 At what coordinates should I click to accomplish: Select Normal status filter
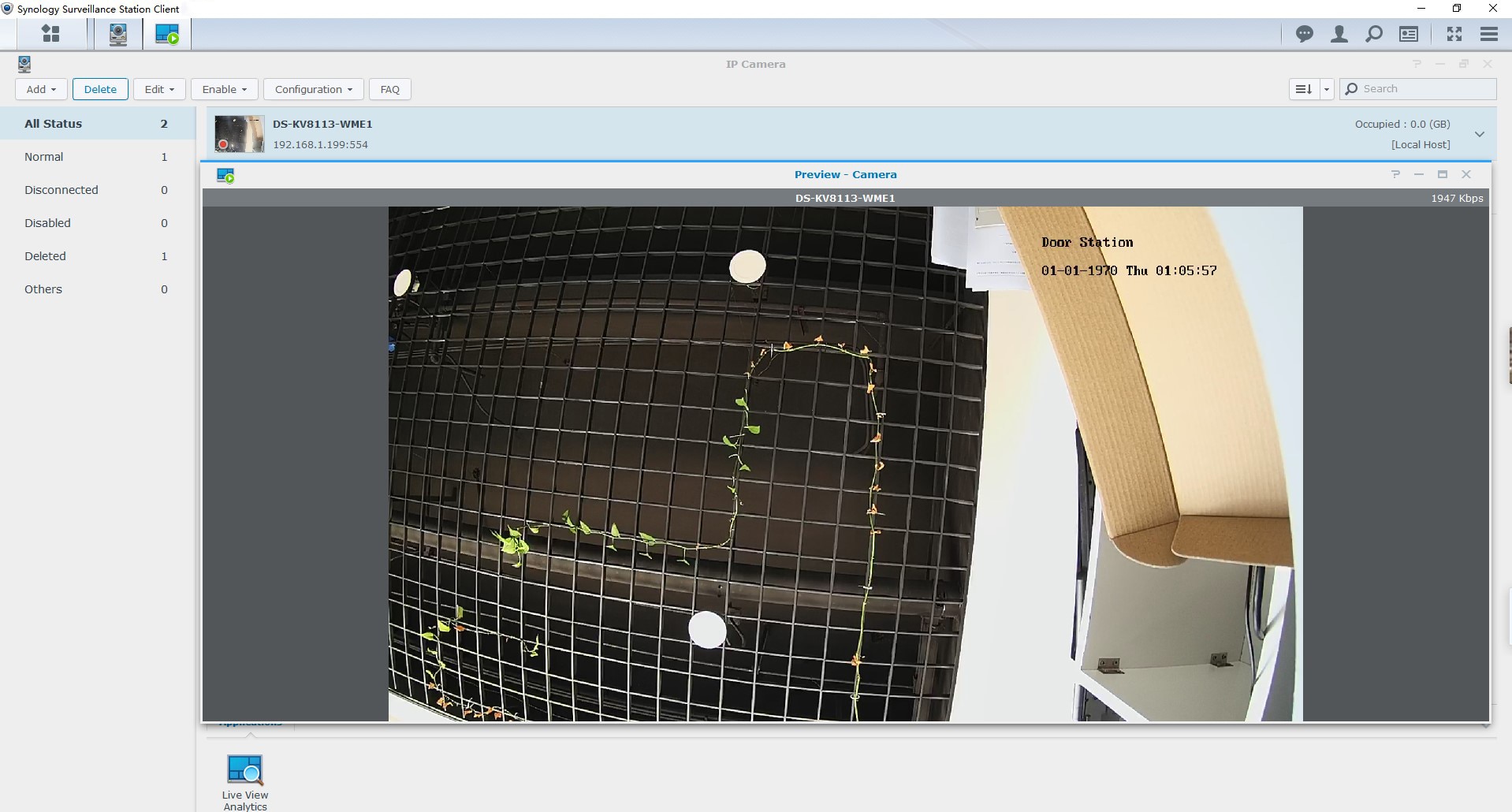pyautogui.click(x=98, y=157)
